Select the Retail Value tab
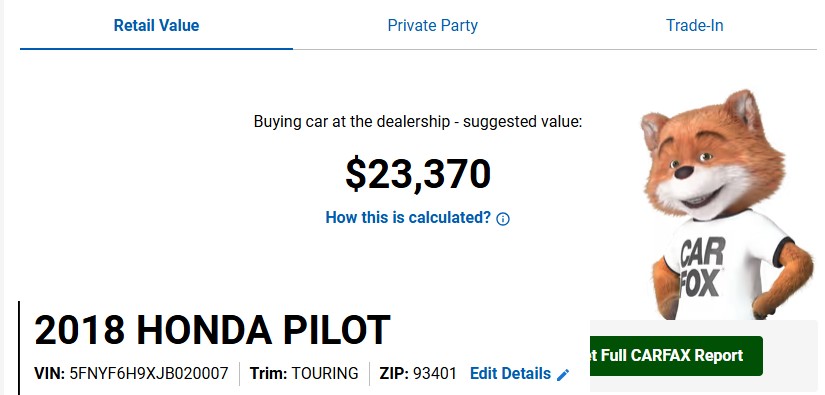This screenshot has height=395, width=825. [x=156, y=25]
